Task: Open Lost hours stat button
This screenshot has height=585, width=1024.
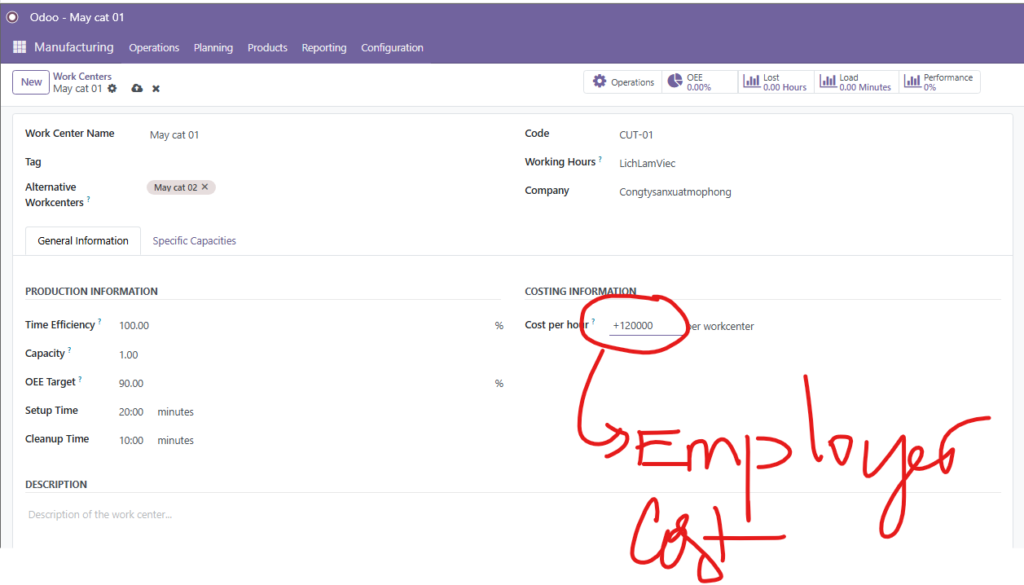Action: point(775,82)
